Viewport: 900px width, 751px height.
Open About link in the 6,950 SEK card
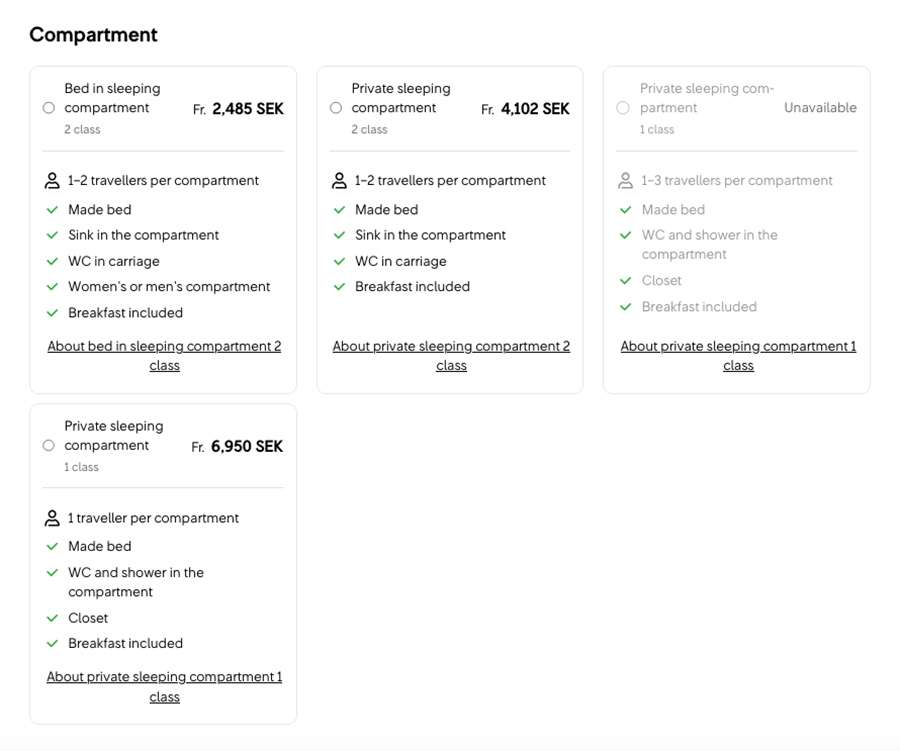tap(164, 687)
